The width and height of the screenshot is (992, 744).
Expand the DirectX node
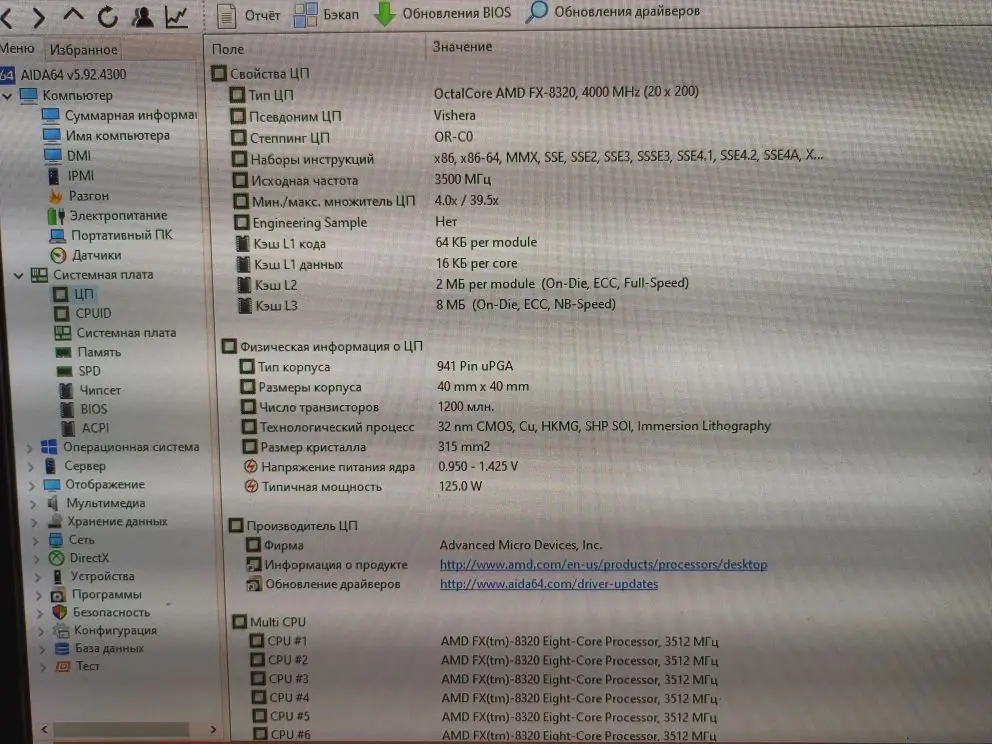pyautogui.click(x=37, y=559)
